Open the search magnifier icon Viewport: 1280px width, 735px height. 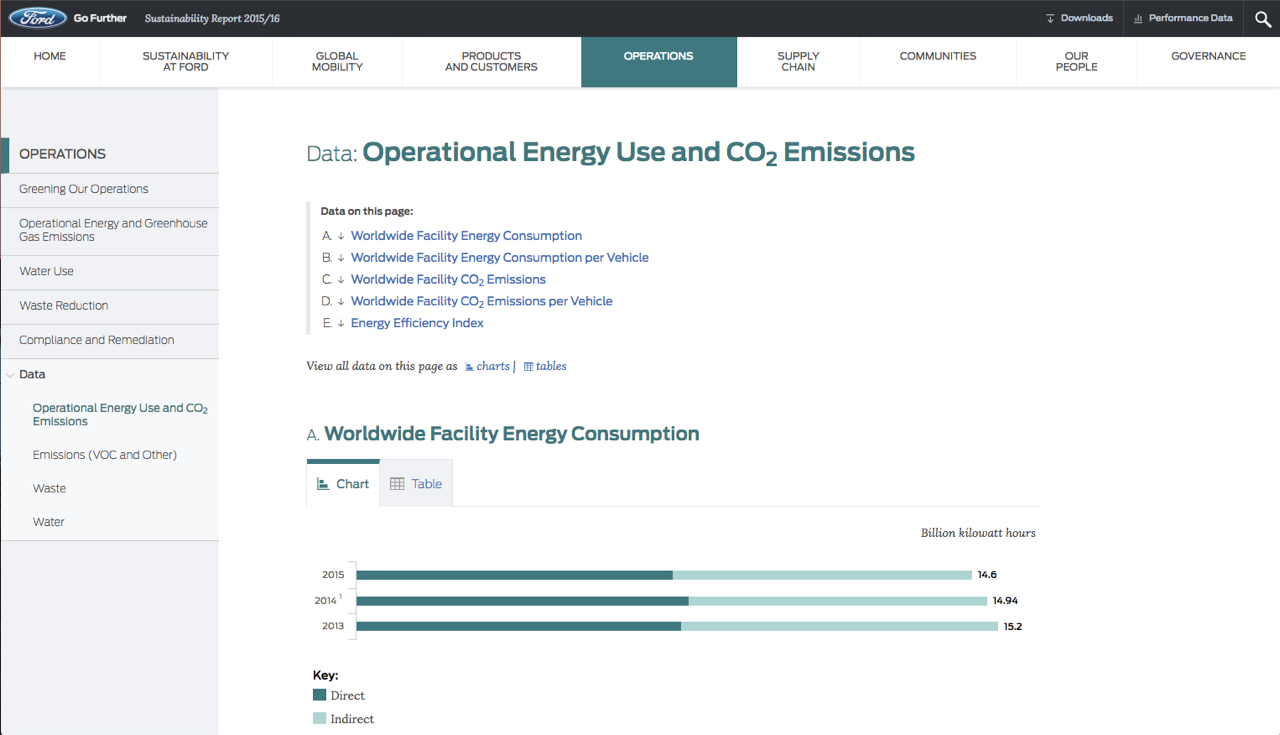coord(1263,18)
